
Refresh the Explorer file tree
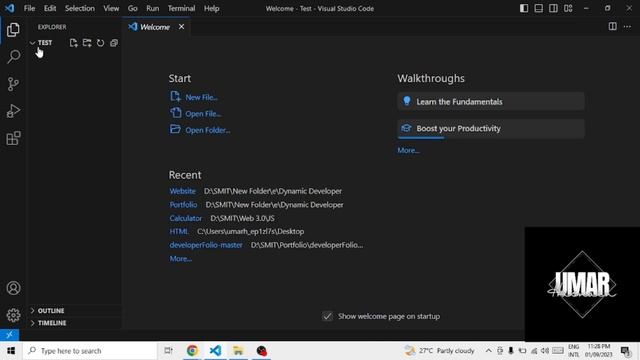(100, 43)
